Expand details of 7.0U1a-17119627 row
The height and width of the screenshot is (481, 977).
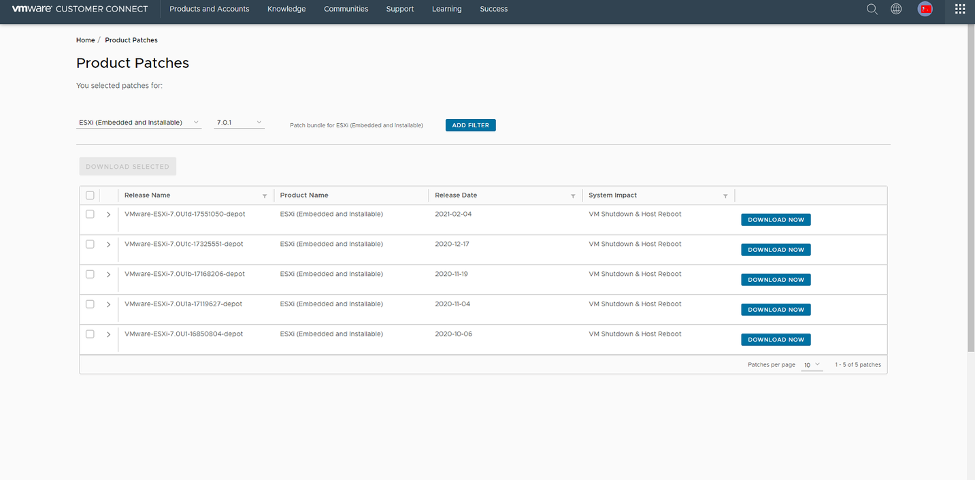click(x=108, y=304)
